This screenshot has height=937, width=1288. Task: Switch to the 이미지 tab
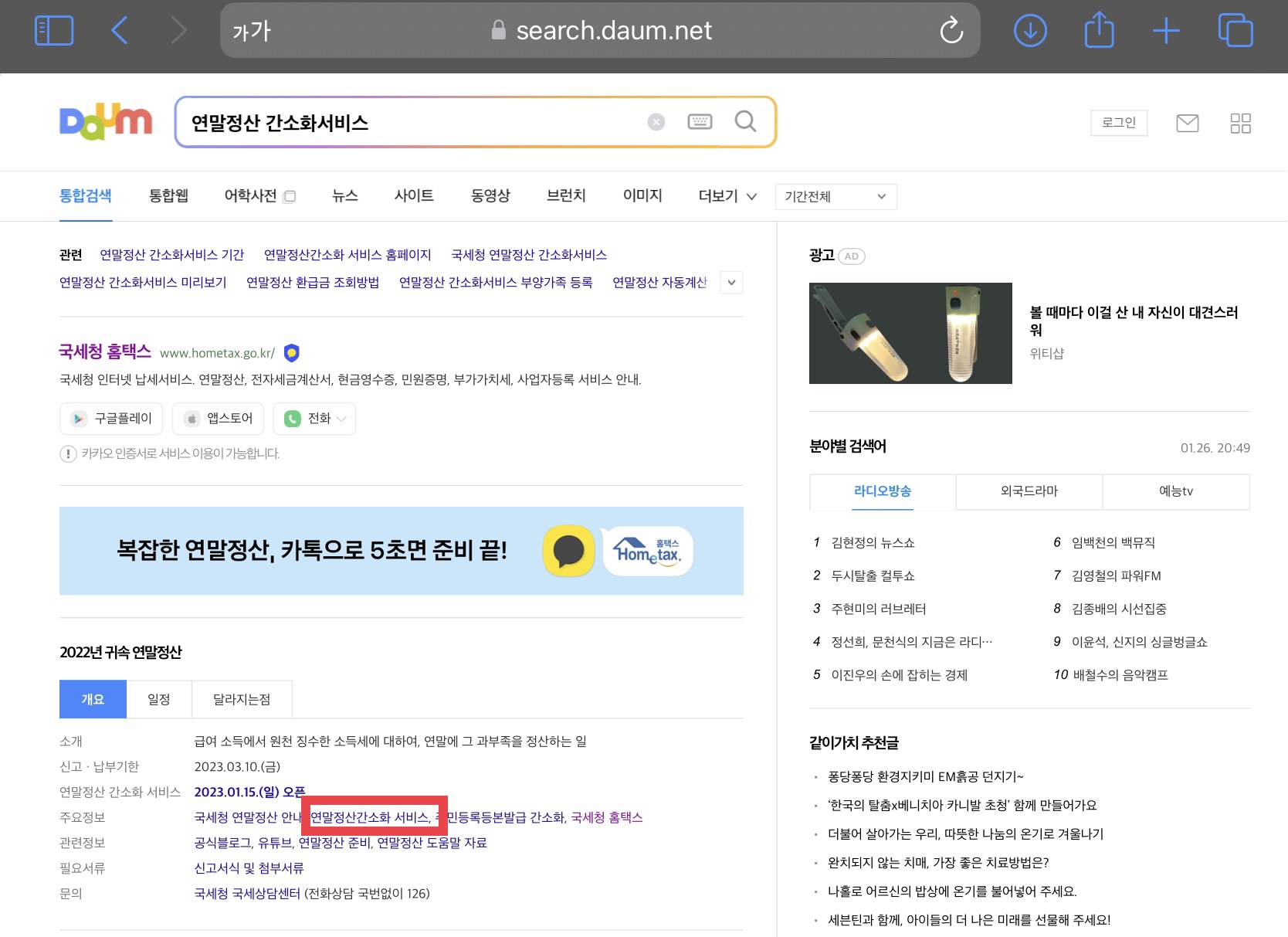(642, 195)
